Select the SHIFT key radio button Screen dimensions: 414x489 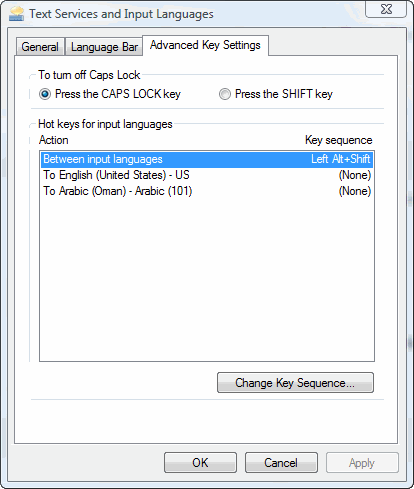(x=225, y=94)
